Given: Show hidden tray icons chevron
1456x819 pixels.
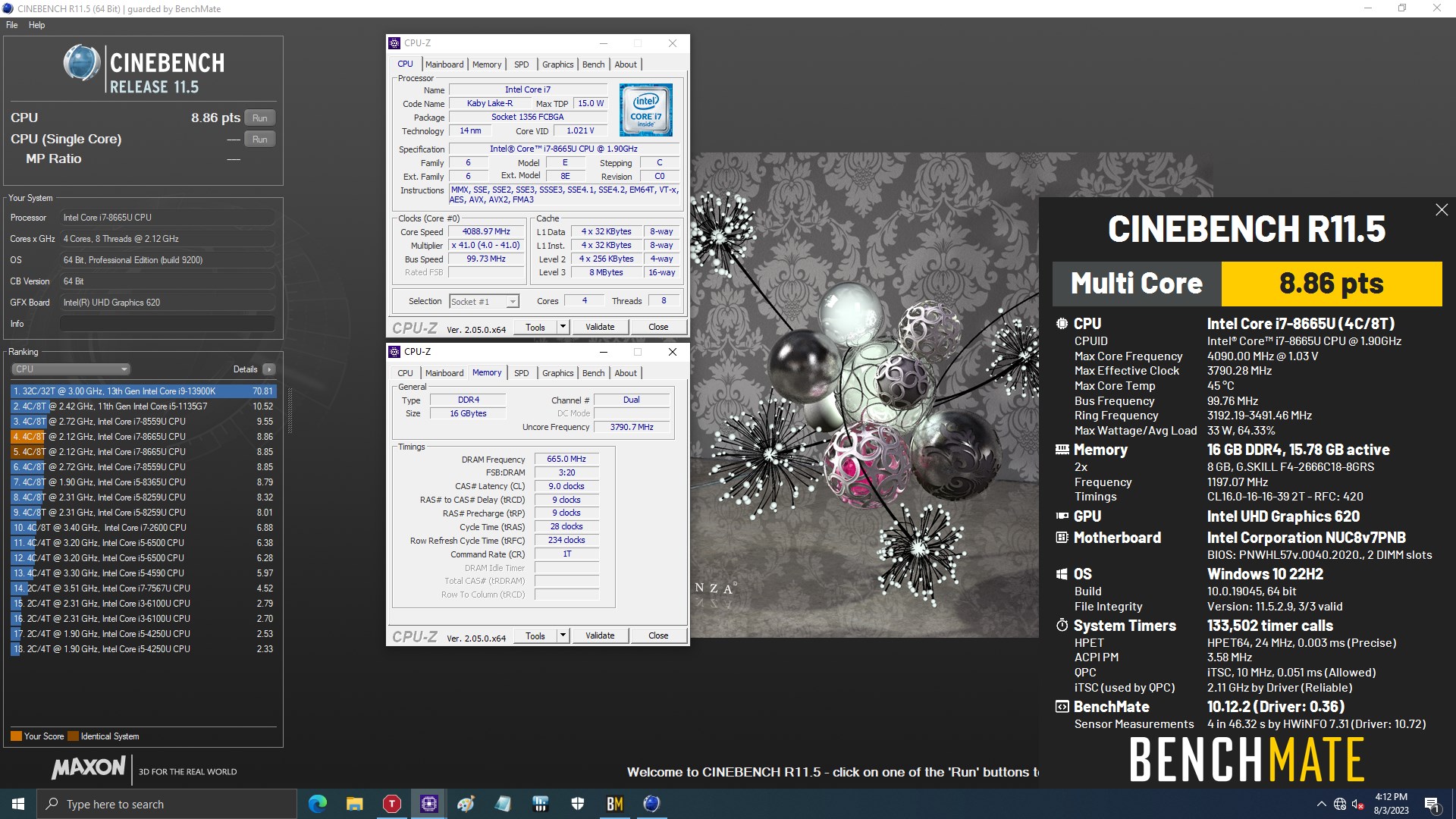Looking at the screenshot, I should [1322, 804].
